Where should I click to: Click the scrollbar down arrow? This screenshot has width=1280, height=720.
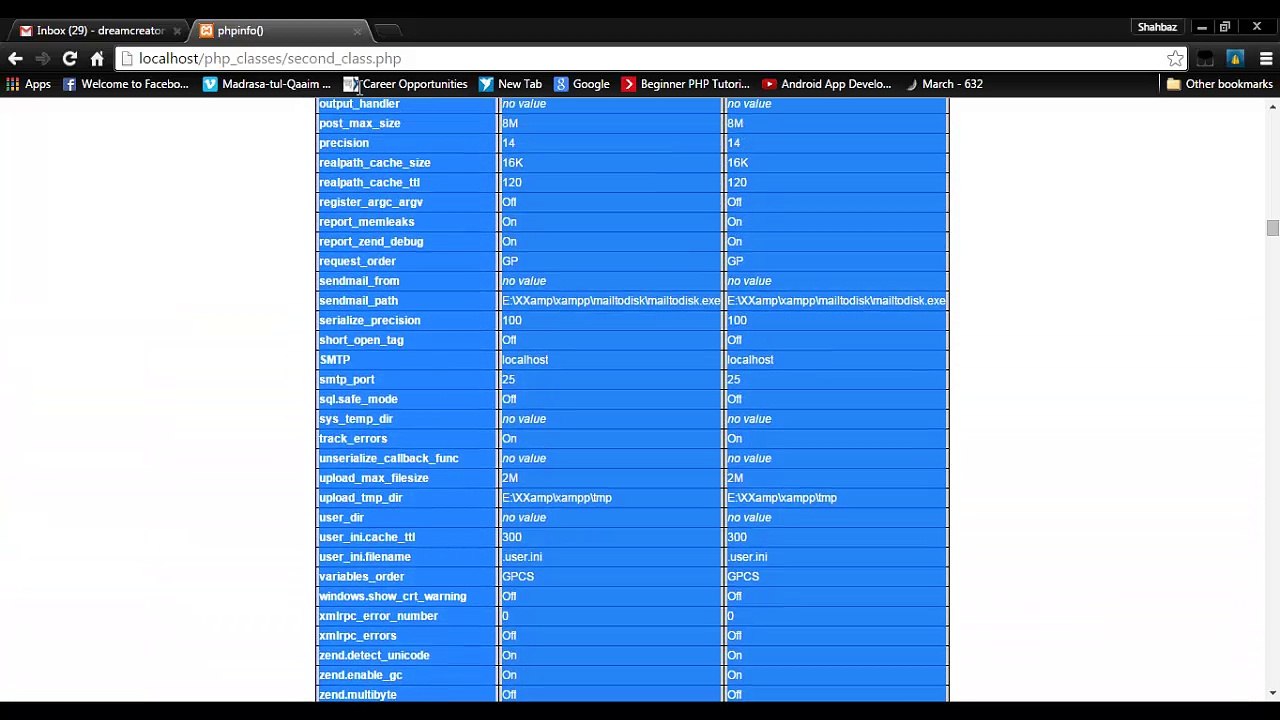(1272, 693)
